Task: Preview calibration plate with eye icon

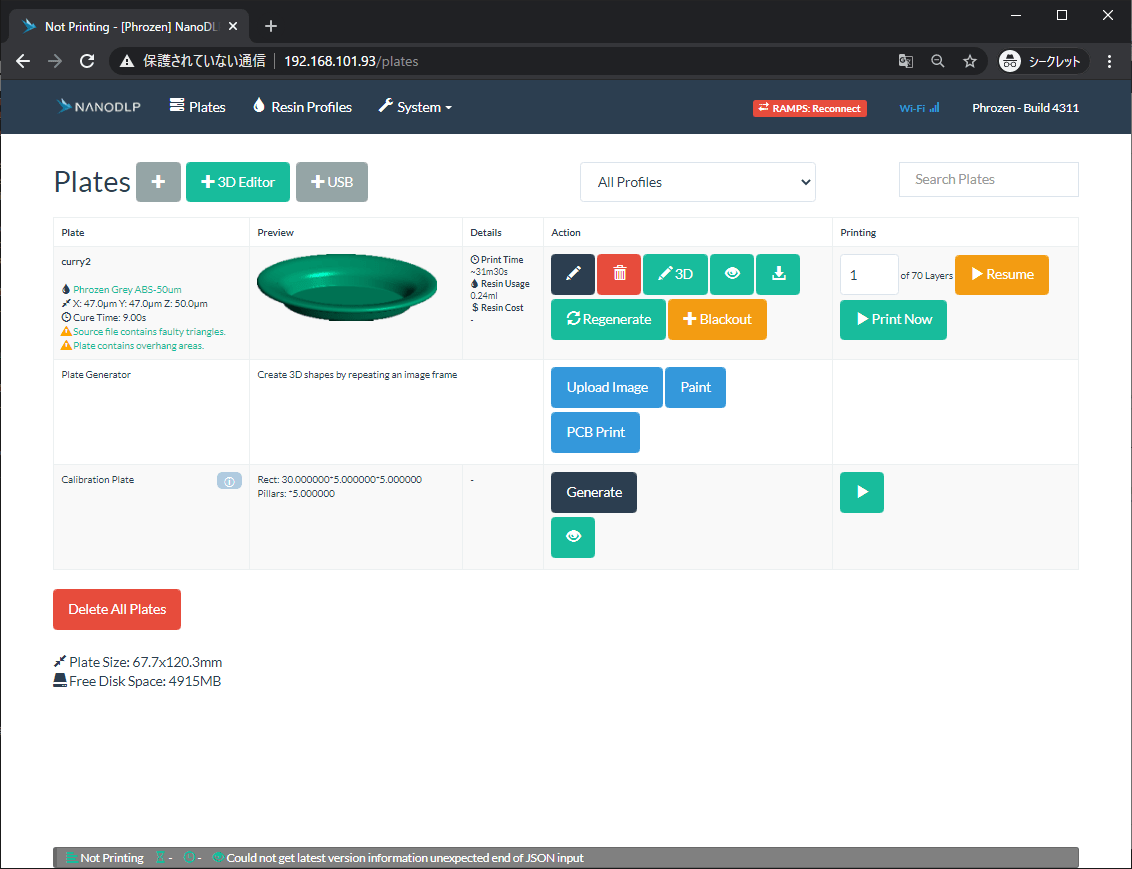Action: [x=572, y=537]
